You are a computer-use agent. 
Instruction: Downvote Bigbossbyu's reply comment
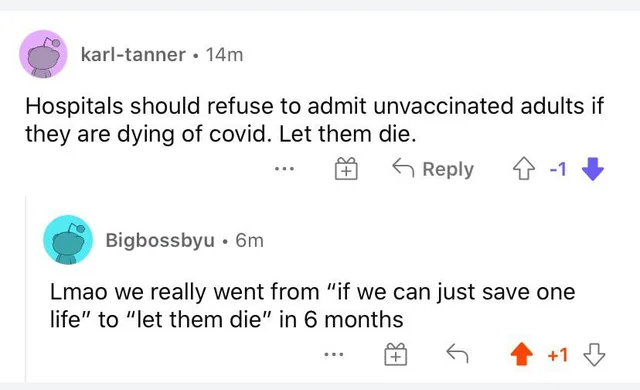click(594, 355)
